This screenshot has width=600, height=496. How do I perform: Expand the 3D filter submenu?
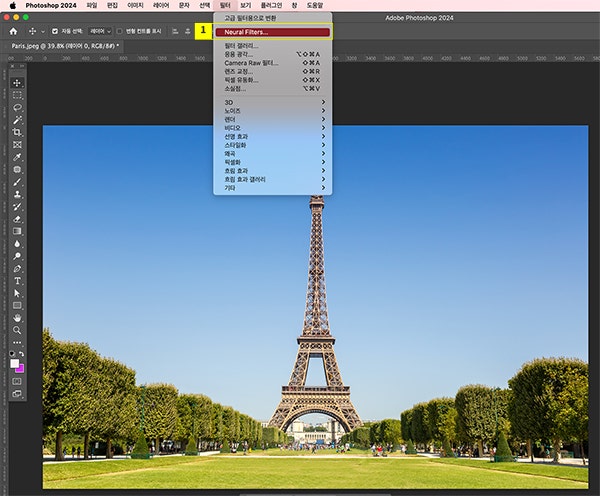pyautogui.click(x=272, y=102)
